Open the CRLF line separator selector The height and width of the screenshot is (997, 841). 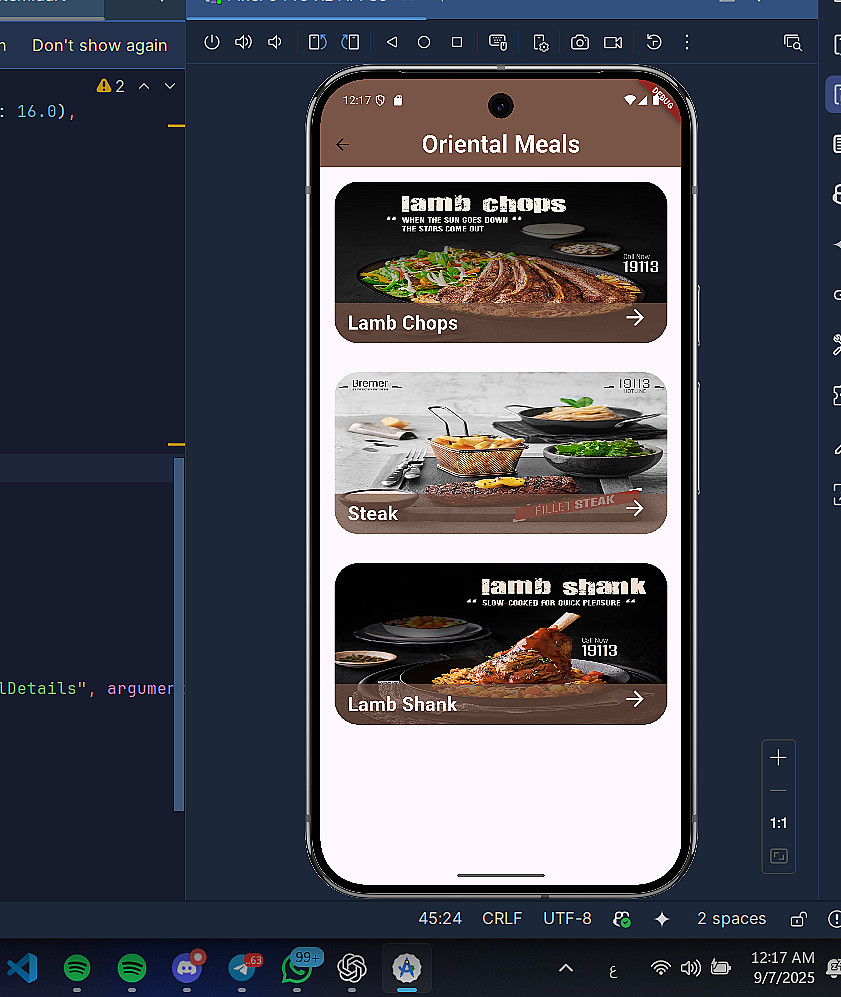502,919
